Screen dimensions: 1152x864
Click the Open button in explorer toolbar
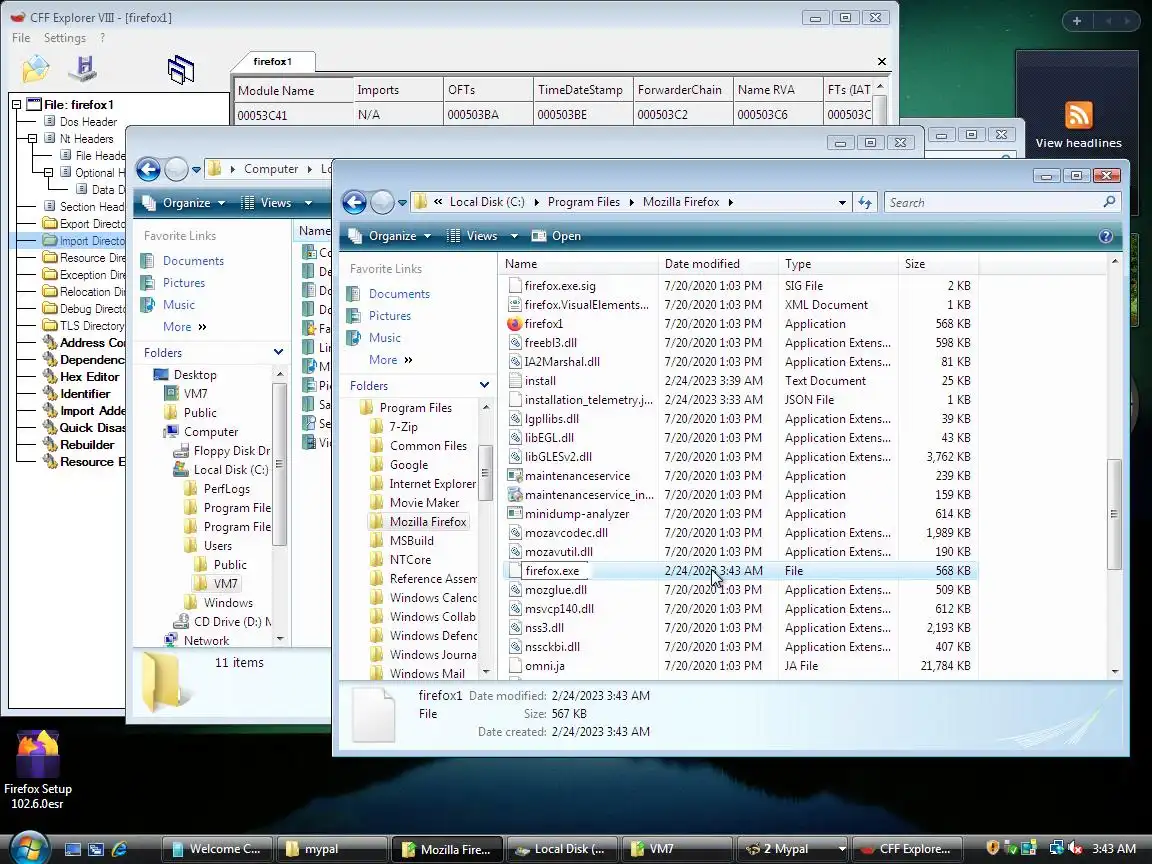tap(556, 237)
